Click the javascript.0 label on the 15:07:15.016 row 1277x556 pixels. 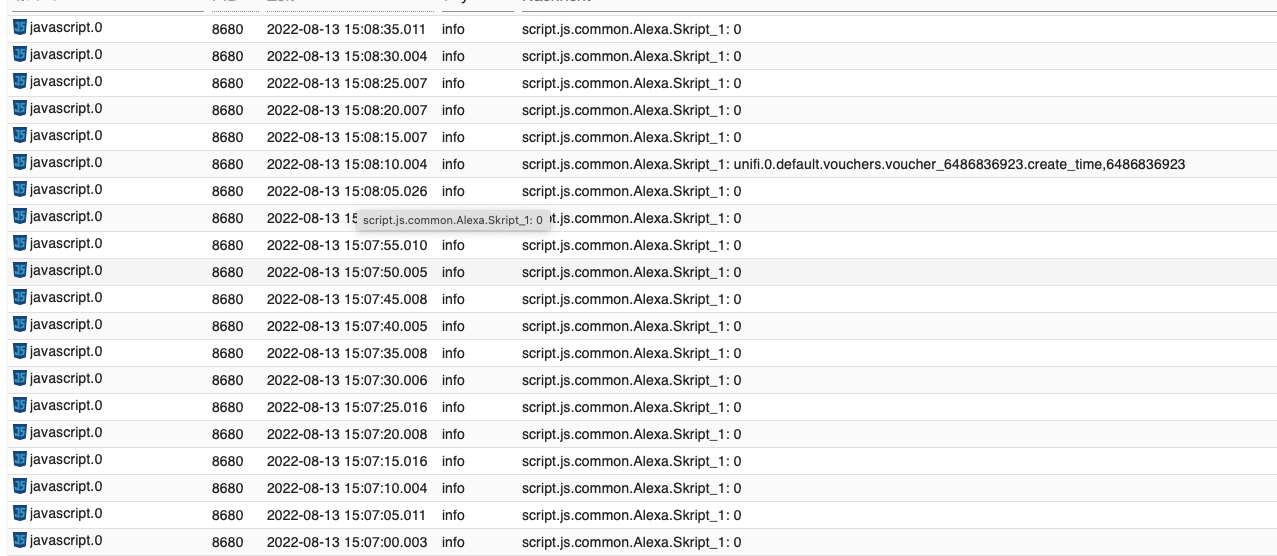click(66, 460)
